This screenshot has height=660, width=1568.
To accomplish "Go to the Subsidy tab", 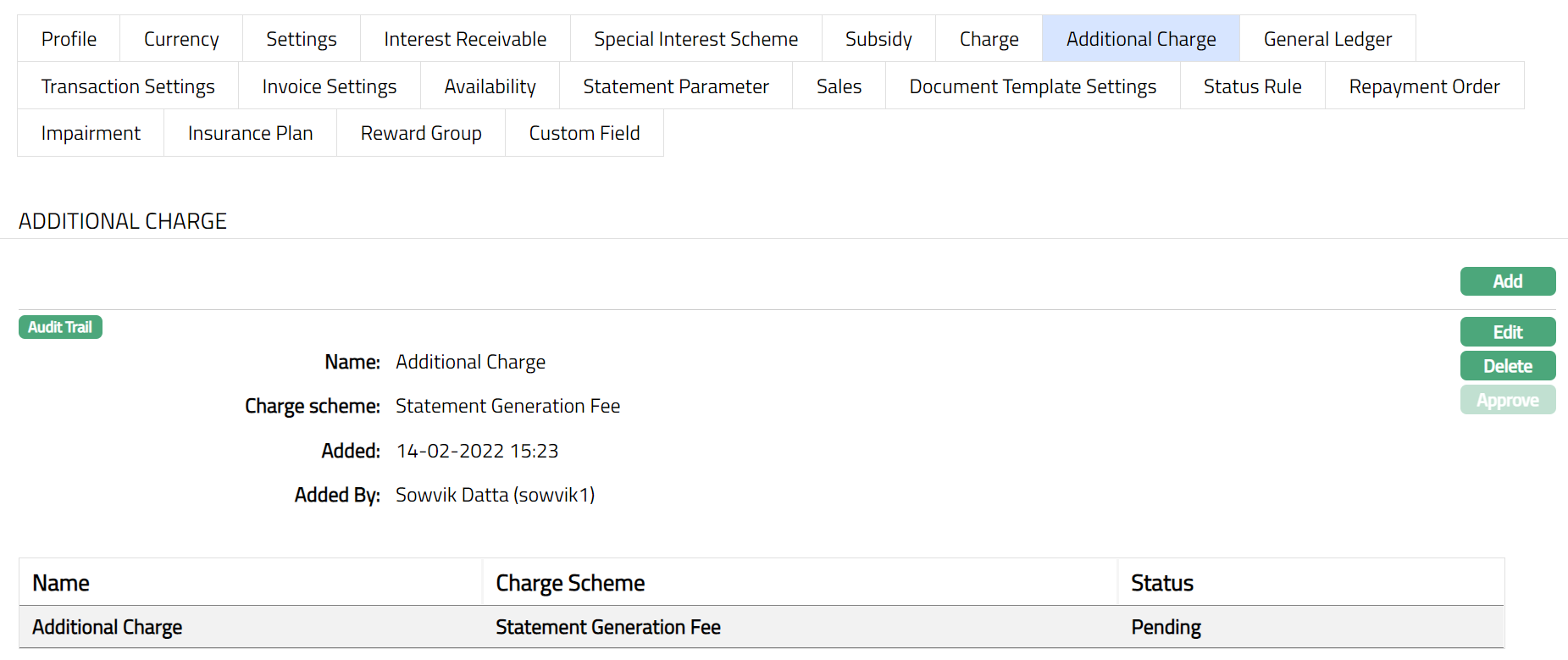I will tap(878, 39).
